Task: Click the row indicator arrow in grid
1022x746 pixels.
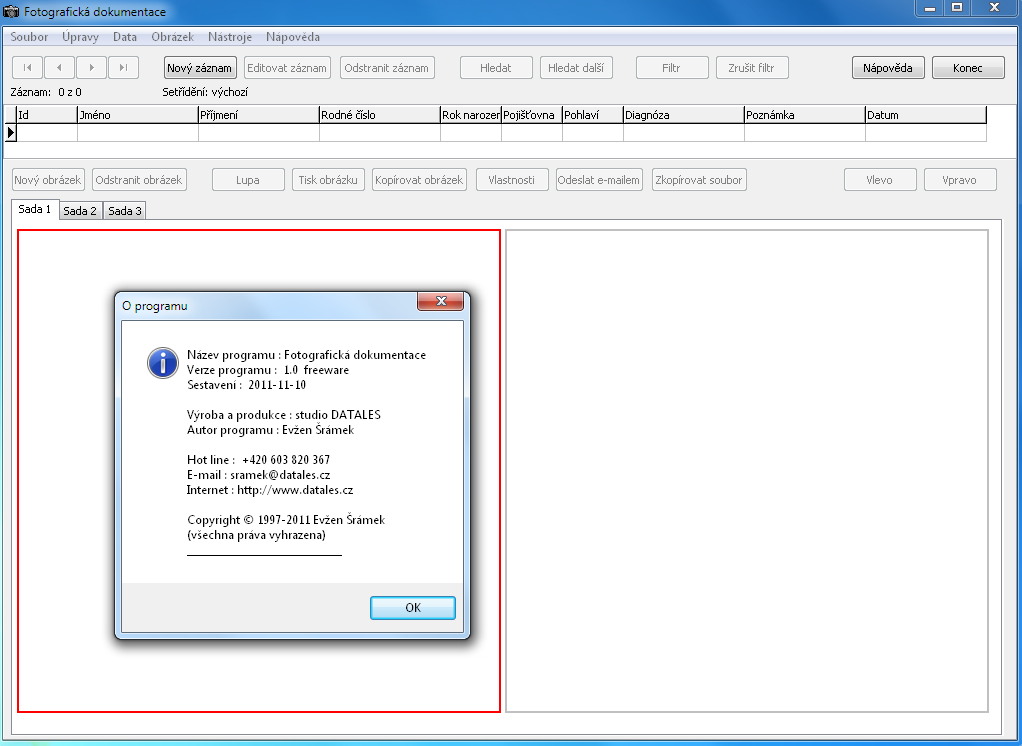Action: [x=11, y=132]
